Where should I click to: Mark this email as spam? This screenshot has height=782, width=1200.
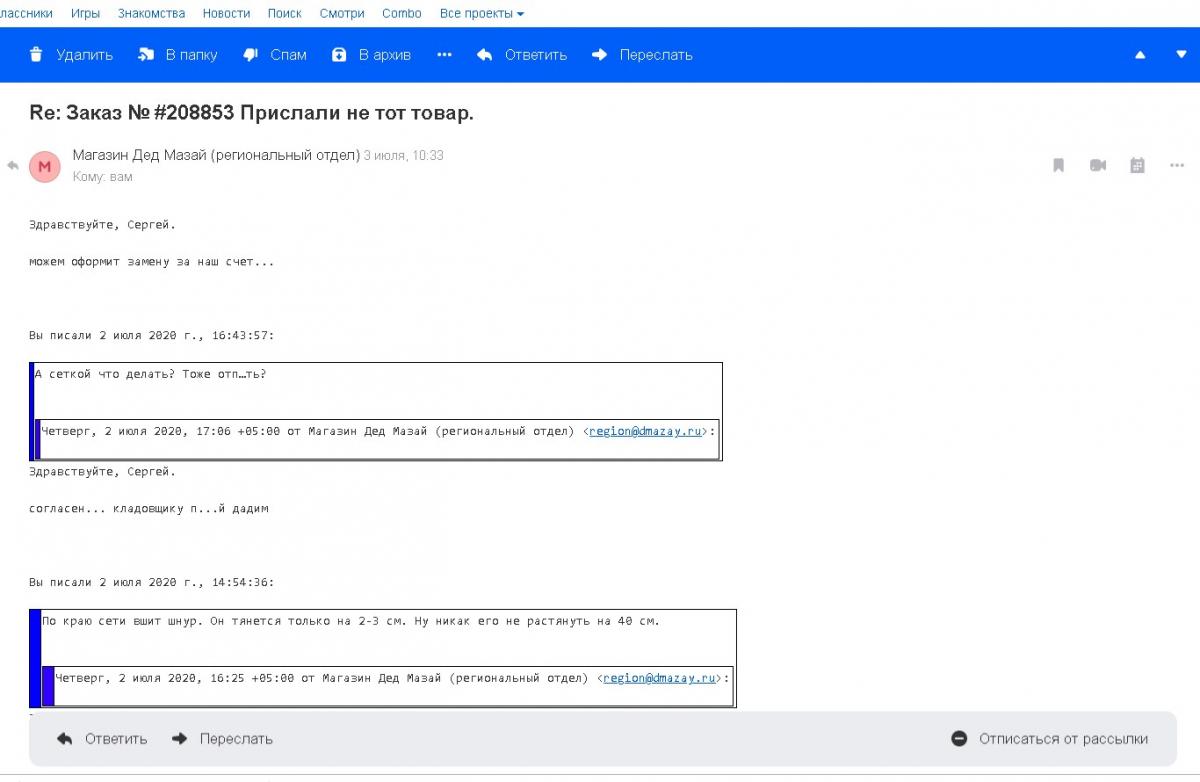pyautogui.click(x=275, y=55)
